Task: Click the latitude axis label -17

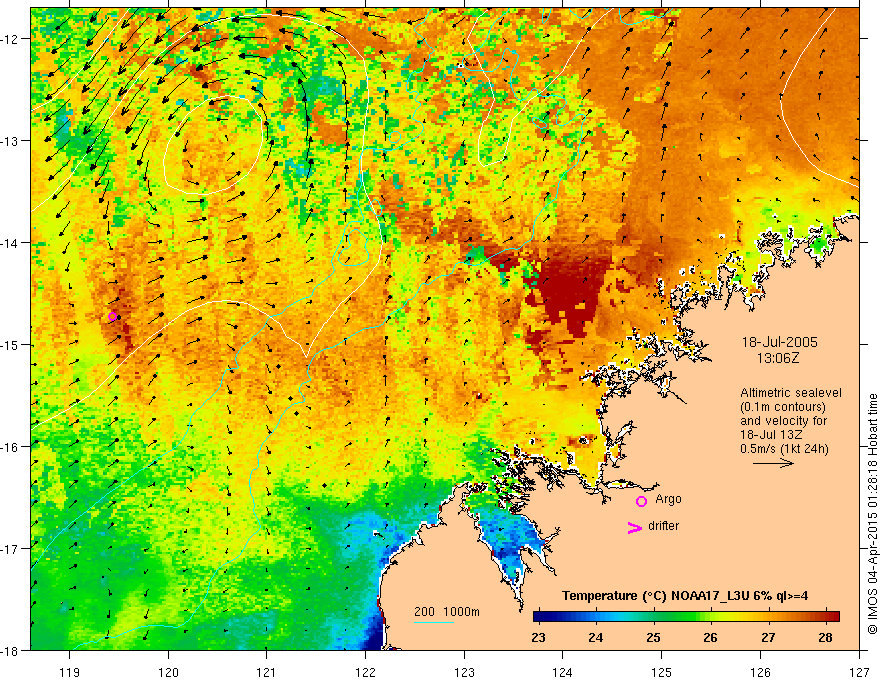Action: (x=10, y=549)
